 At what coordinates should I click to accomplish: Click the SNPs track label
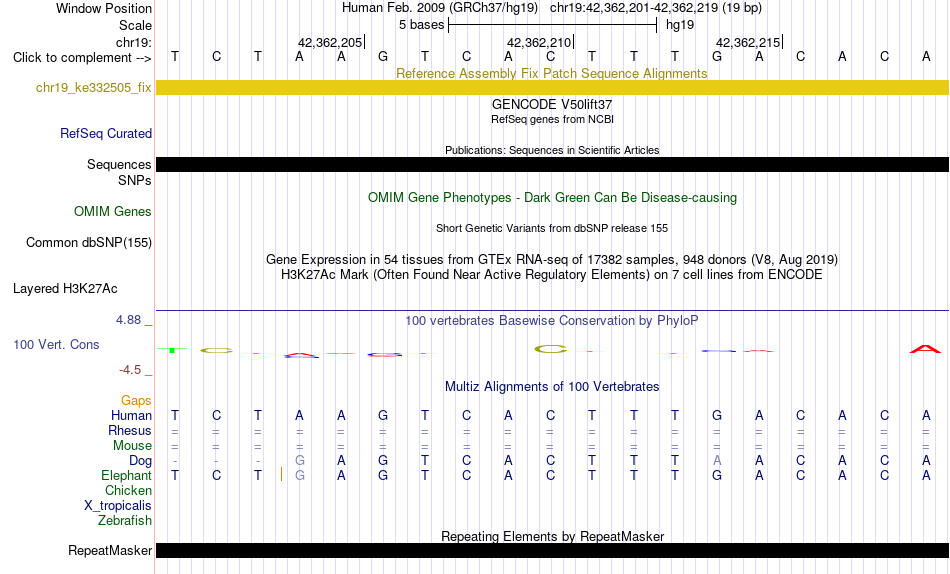coord(135,181)
